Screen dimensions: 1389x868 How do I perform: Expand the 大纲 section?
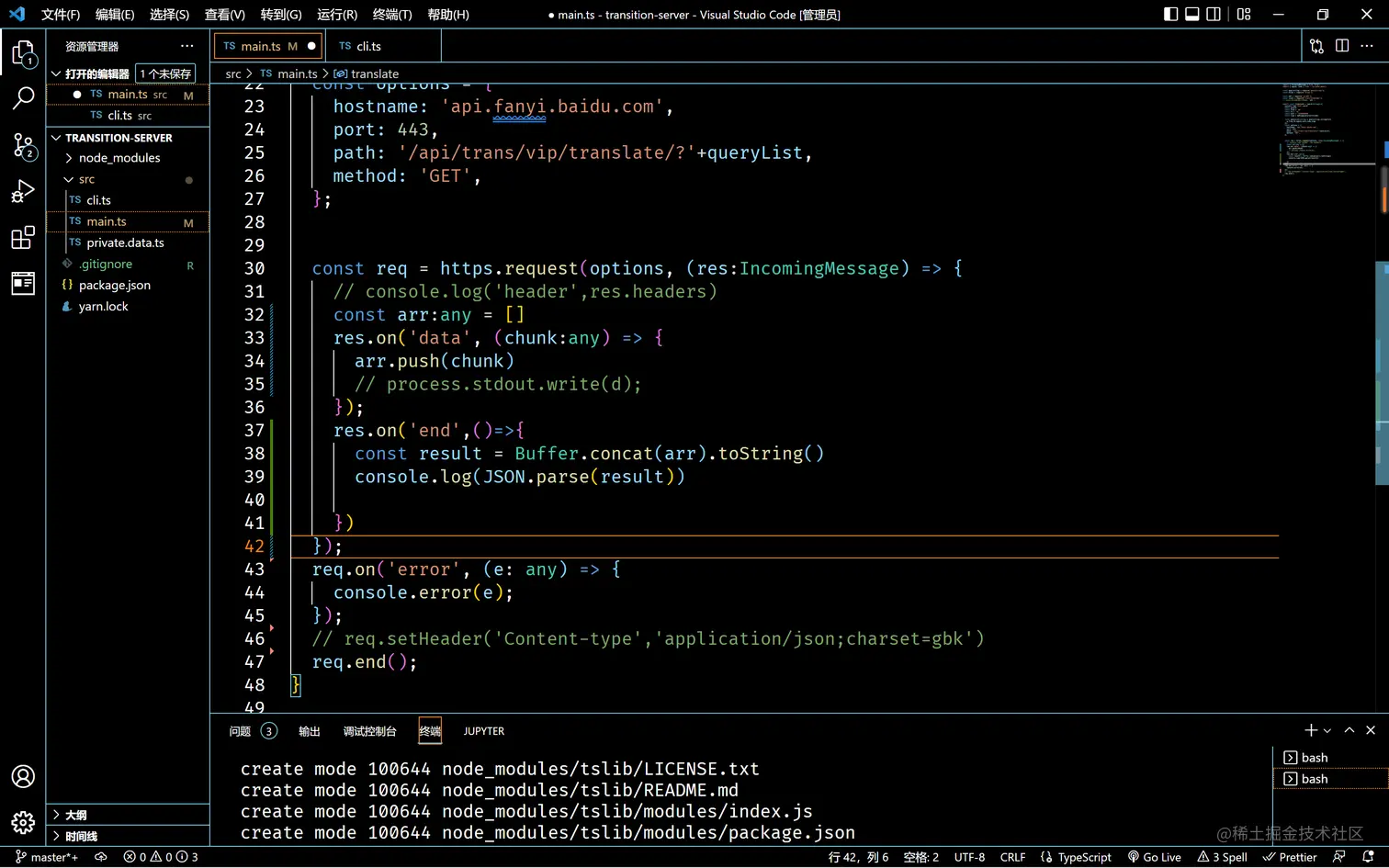click(128, 815)
